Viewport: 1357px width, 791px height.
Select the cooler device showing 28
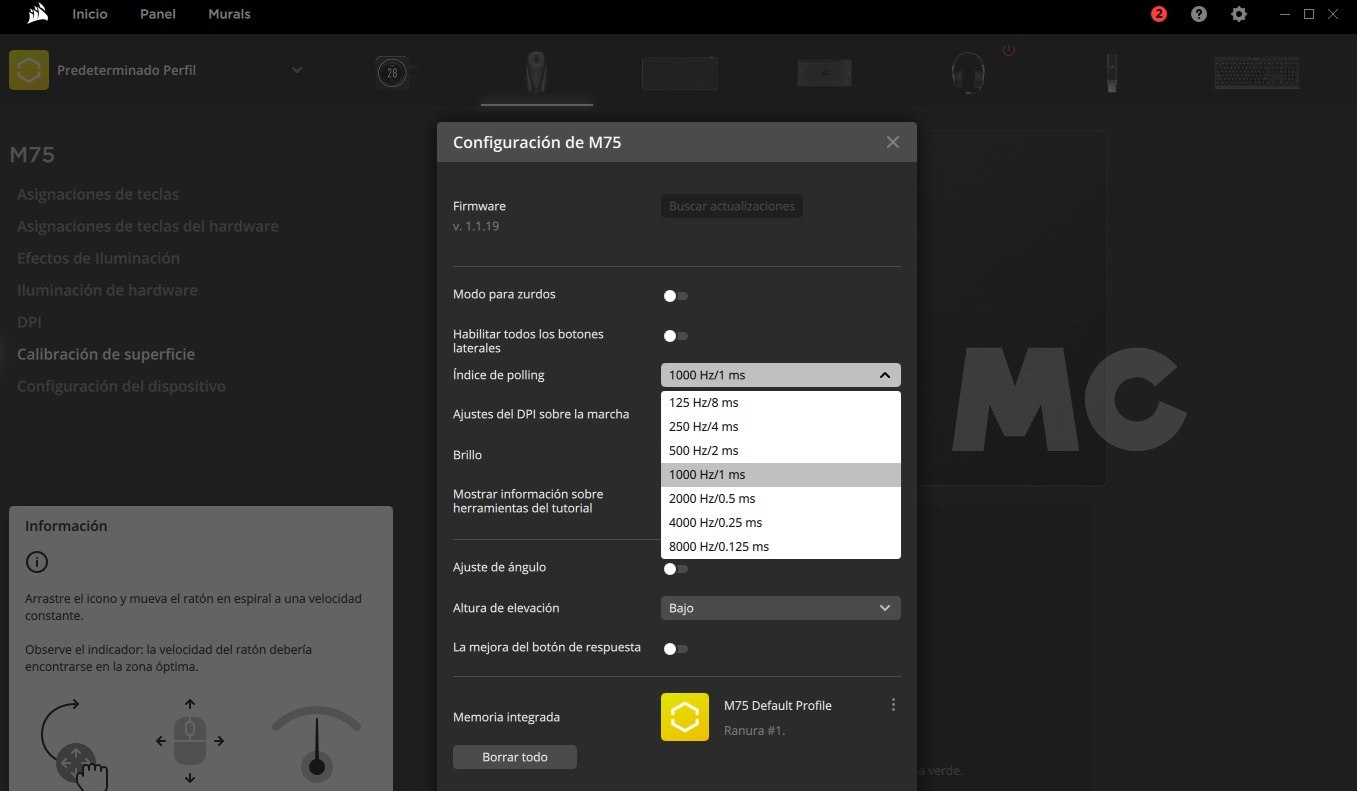point(392,73)
